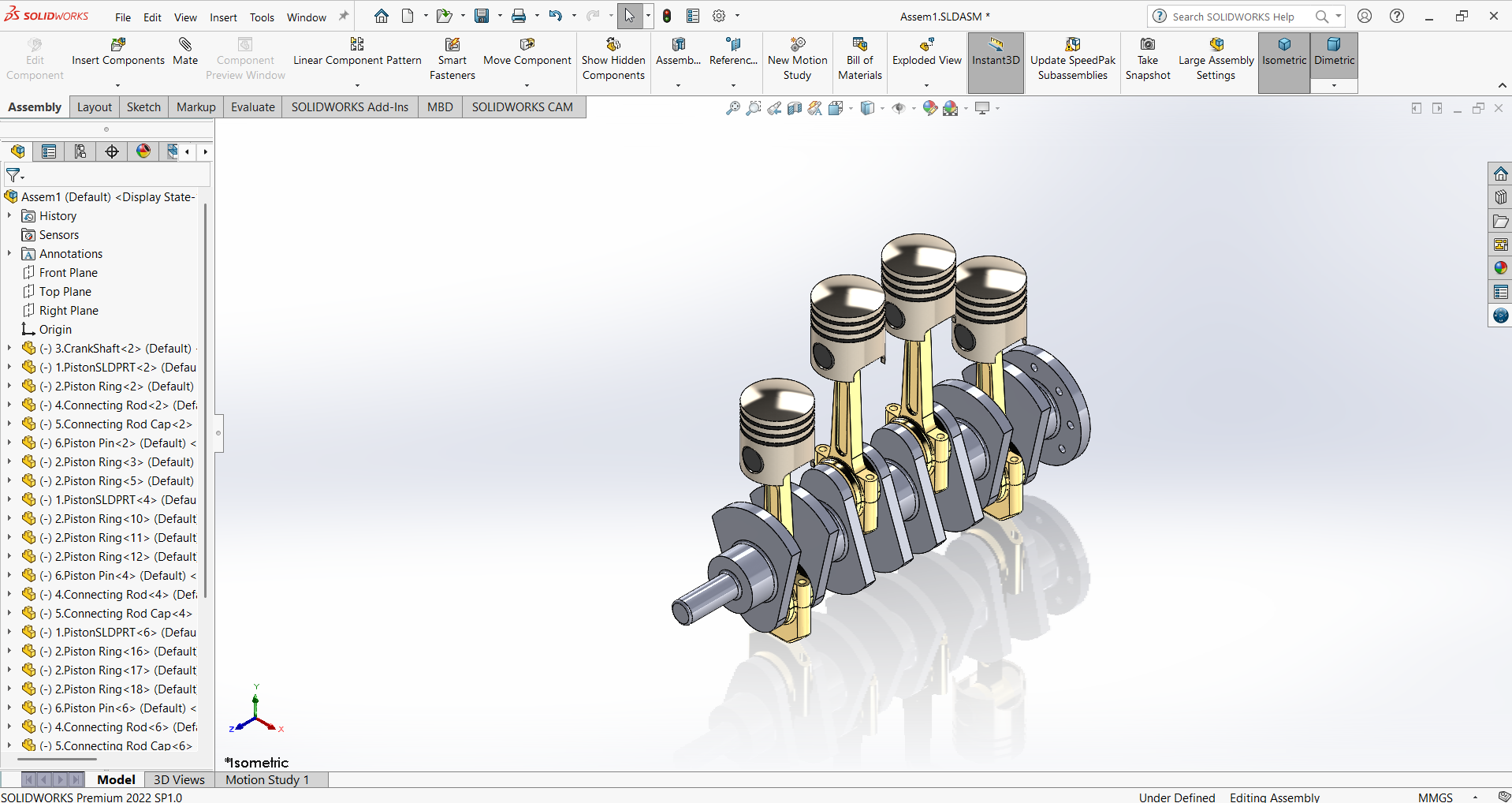Click the Search SOLIDWORKS Help field
Viewport: 1512px width, 803px height.
(1234, 17)
